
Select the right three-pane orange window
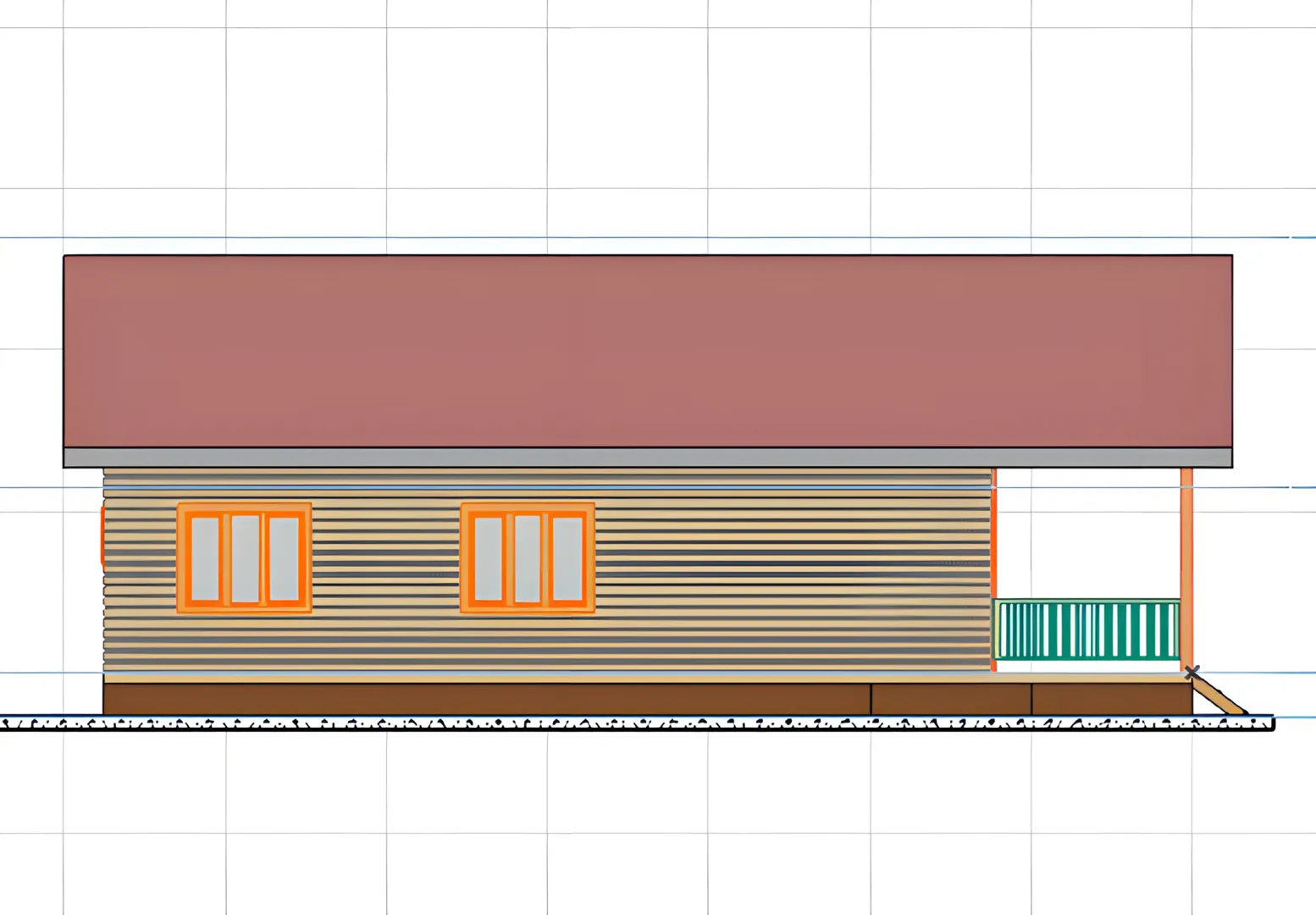[527, 557]
